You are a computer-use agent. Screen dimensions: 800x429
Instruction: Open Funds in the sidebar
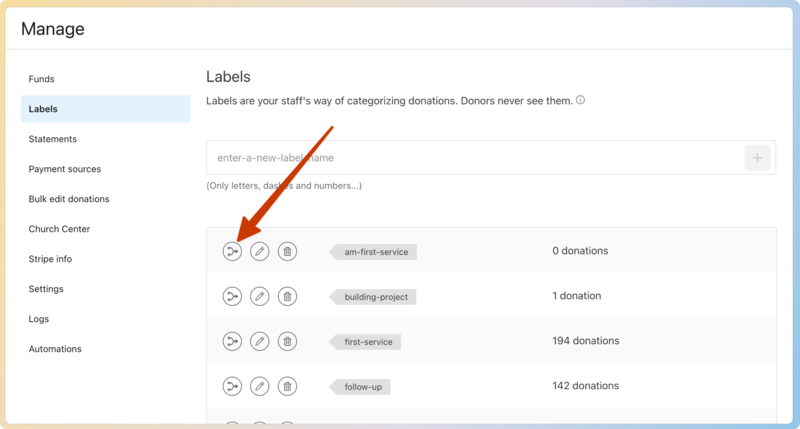42,79
